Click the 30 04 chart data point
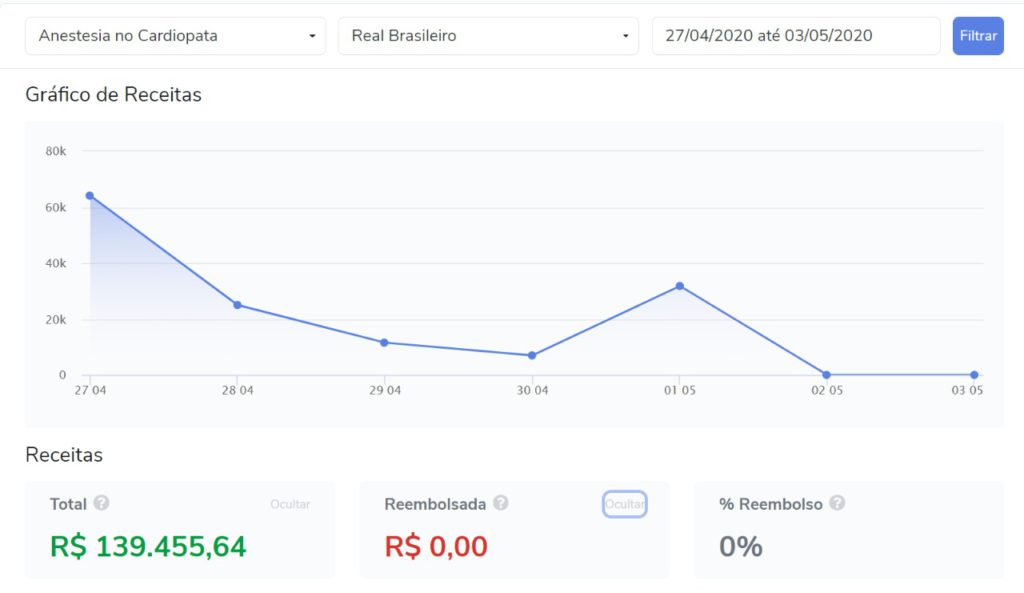 click(x=532, y=355)
